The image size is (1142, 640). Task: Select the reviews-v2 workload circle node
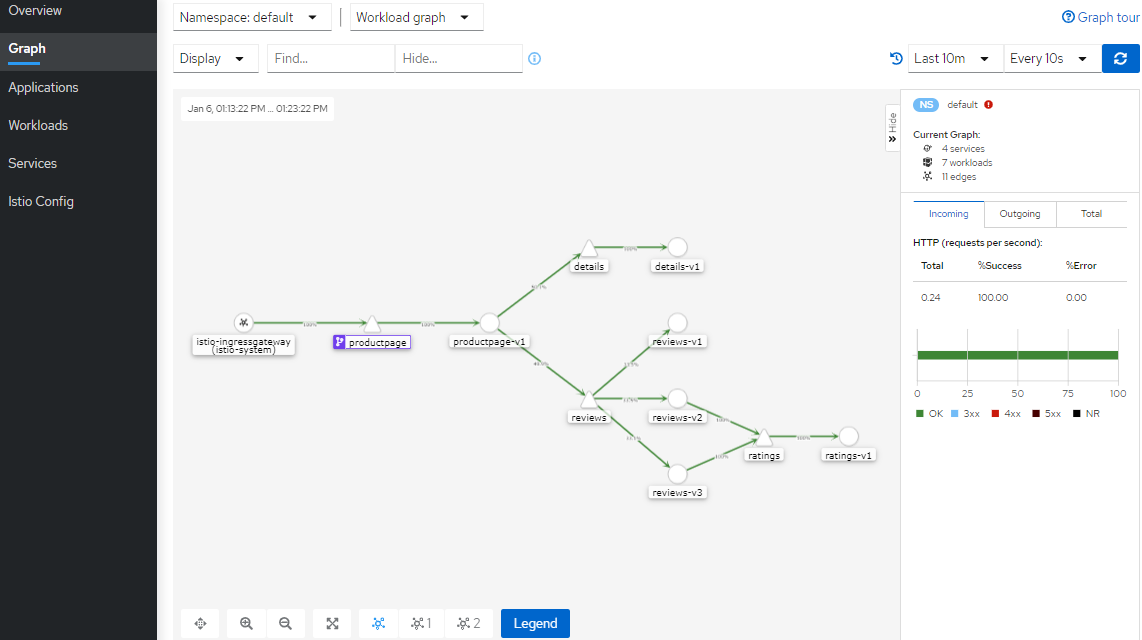pyautogui.click(x=677, y=398)
